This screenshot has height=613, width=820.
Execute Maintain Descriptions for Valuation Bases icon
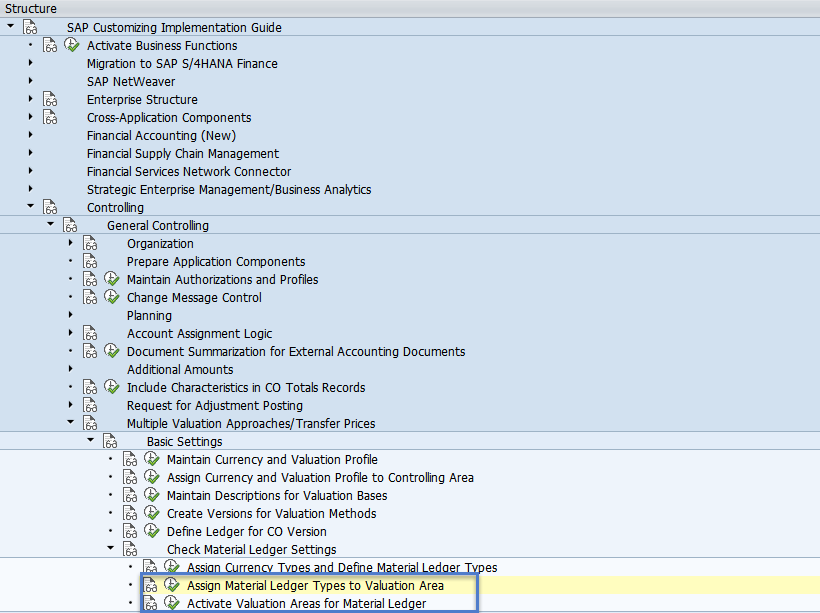[152, 495]
